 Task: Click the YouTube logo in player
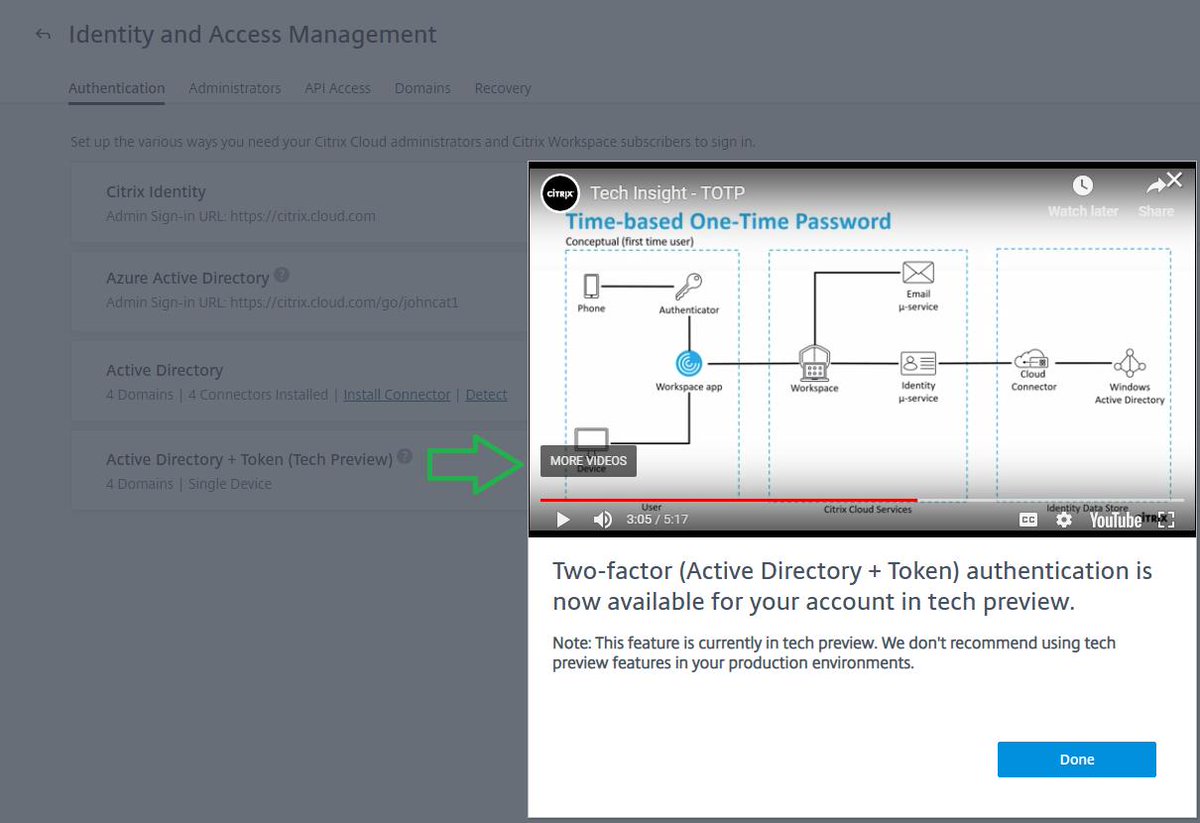pyautogui.click(x=1115, y=520)
